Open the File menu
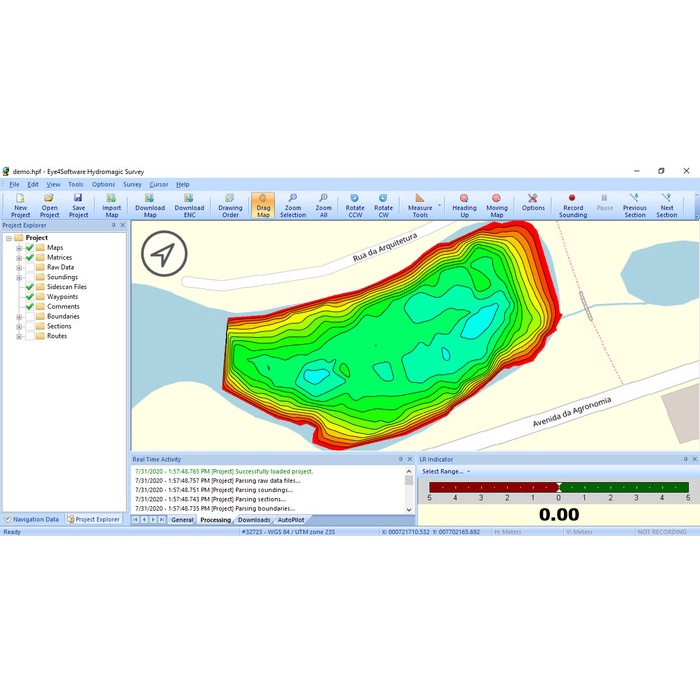Screen dimensions: 700x700 14,184
